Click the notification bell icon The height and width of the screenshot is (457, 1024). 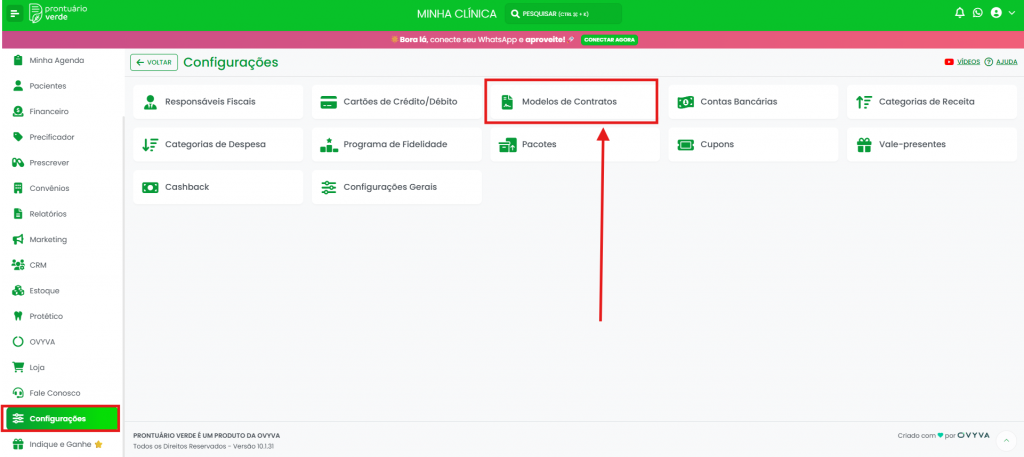pos(960,13)
